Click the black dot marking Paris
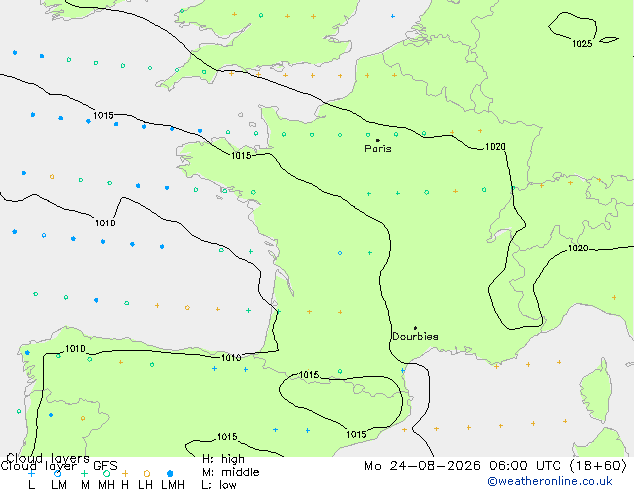This screenshot has width=634, height=490. [378, 140]
